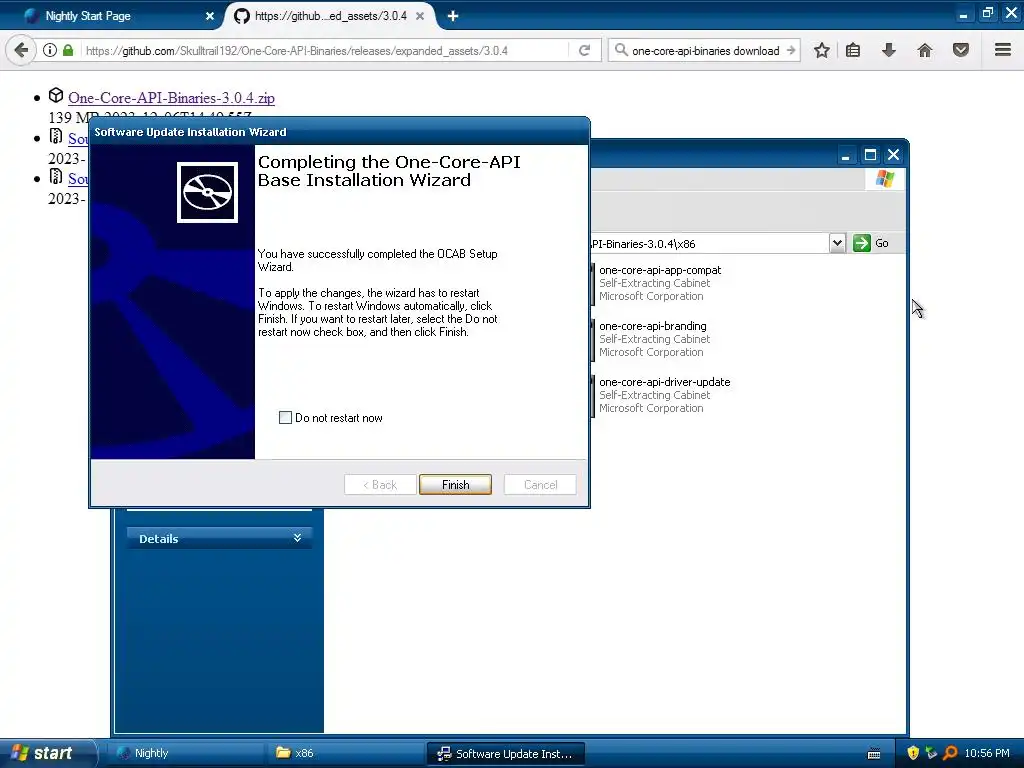Click the Pocket icon in toolbar
Screen dimensions: 1024x768
point(961,50)
